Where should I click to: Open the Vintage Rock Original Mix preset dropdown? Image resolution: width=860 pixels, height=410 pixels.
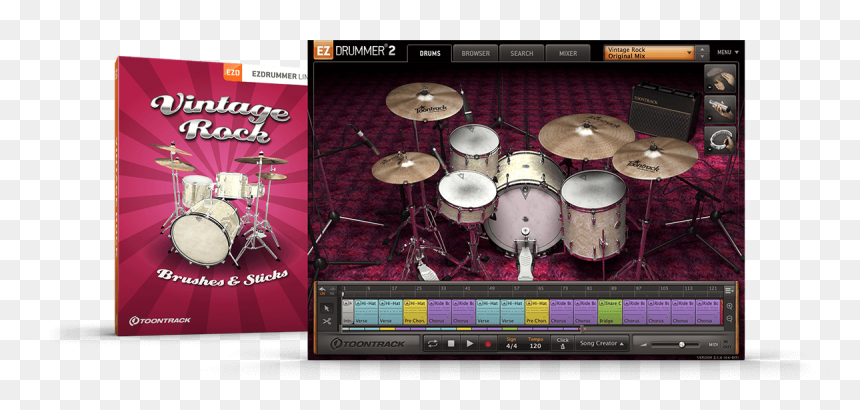[x=649, y=53]
